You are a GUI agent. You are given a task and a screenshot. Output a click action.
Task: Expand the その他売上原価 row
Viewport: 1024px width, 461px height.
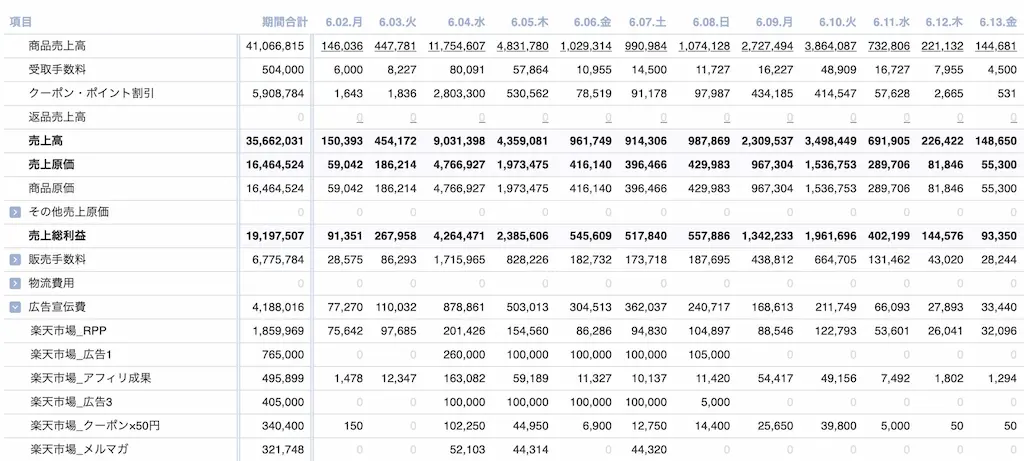15,212
